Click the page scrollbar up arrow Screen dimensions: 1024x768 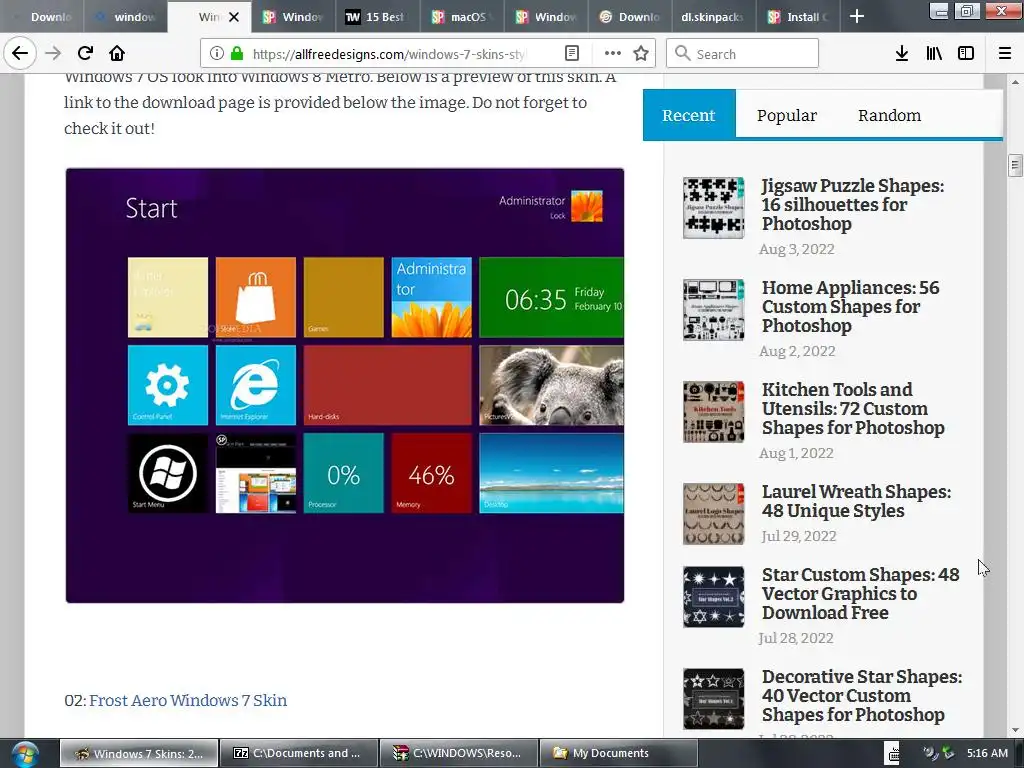[x=1015, y=82]
